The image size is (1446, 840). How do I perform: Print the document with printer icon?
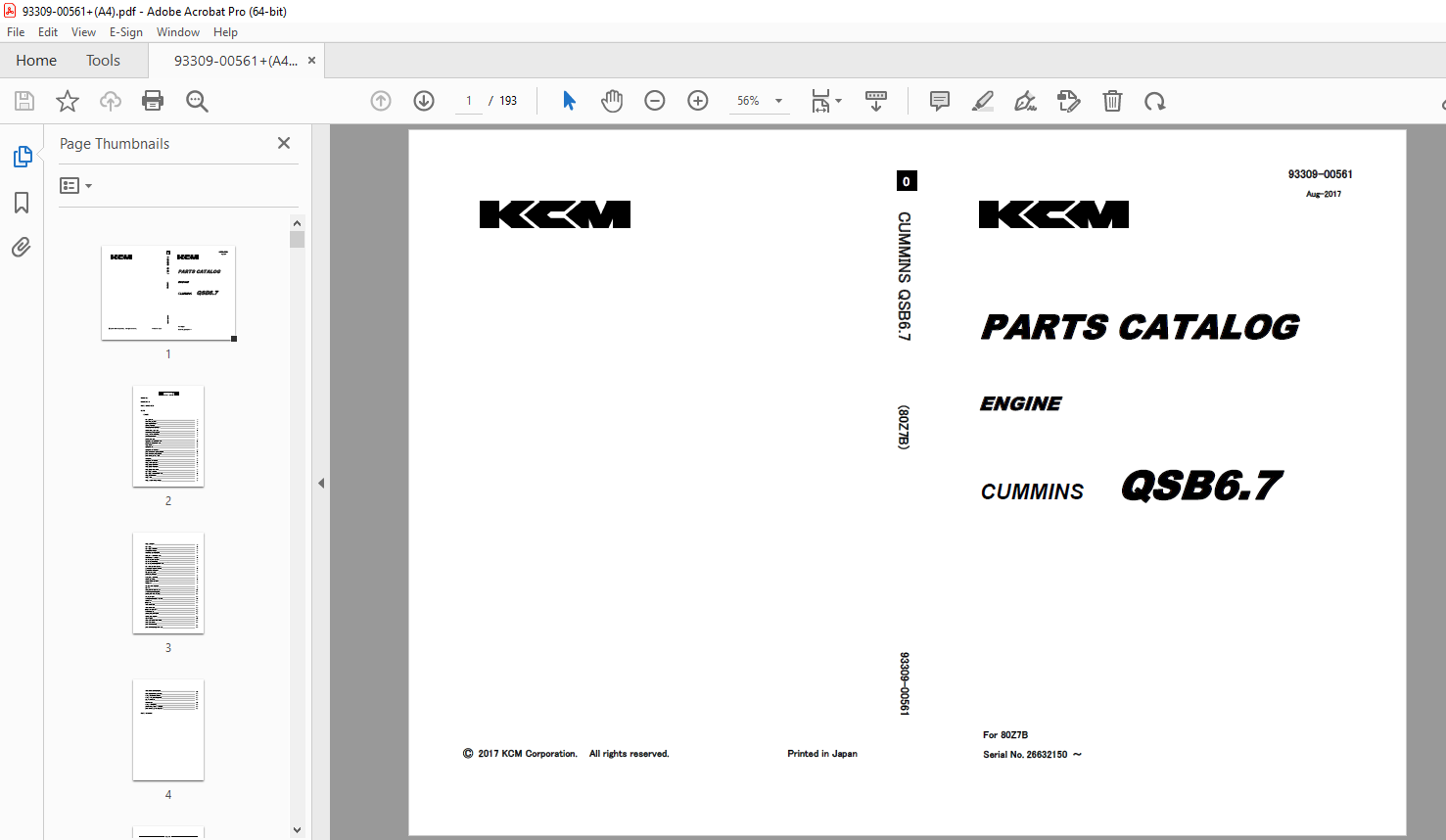pyautogui.click(x=153, y=101)
